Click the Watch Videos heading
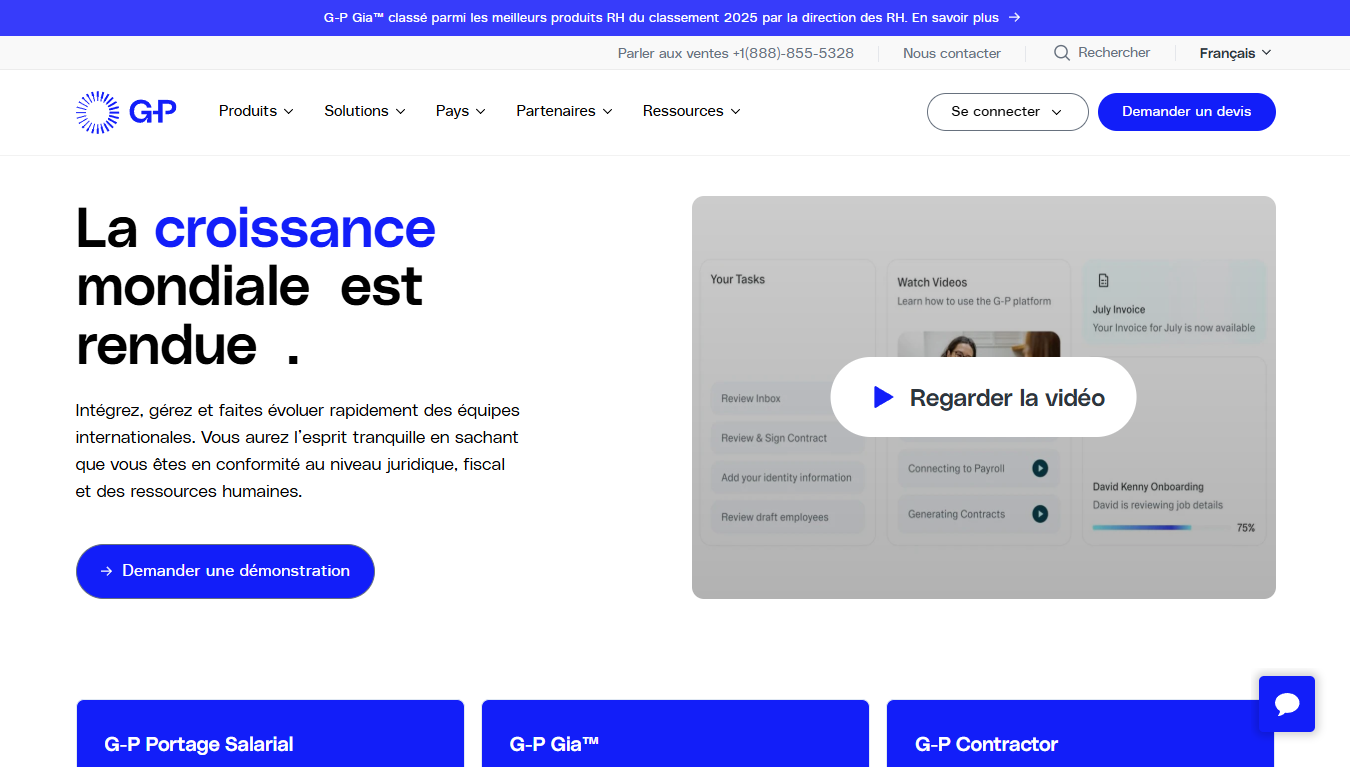The height and width of the screenshot is (767, 1350). coord(932,282)
